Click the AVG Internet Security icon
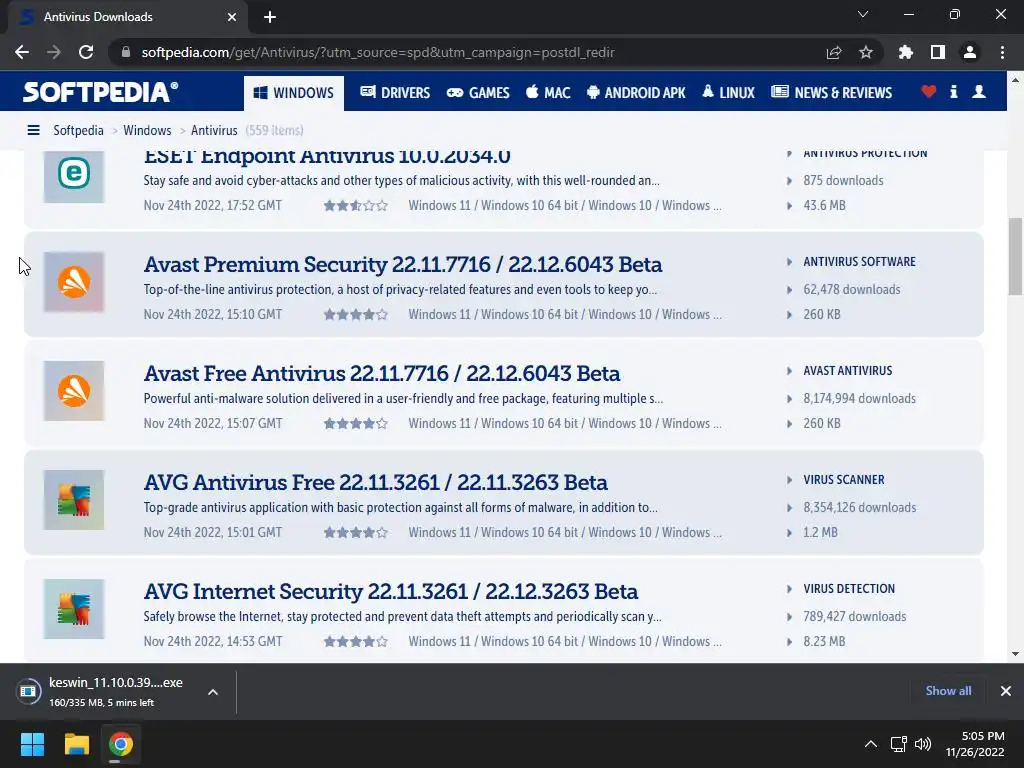Screen dimensions: 1024x768 click(74, 609)
